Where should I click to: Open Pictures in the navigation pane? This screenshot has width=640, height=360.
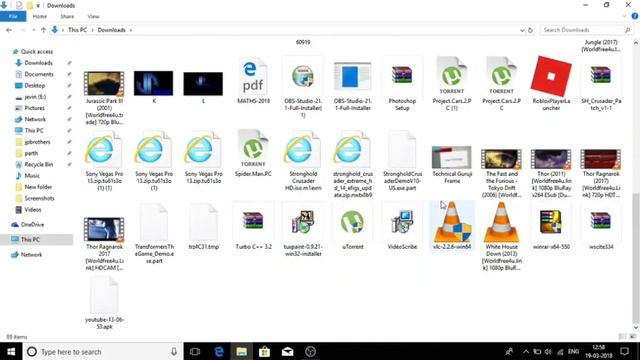pos(35,108)
